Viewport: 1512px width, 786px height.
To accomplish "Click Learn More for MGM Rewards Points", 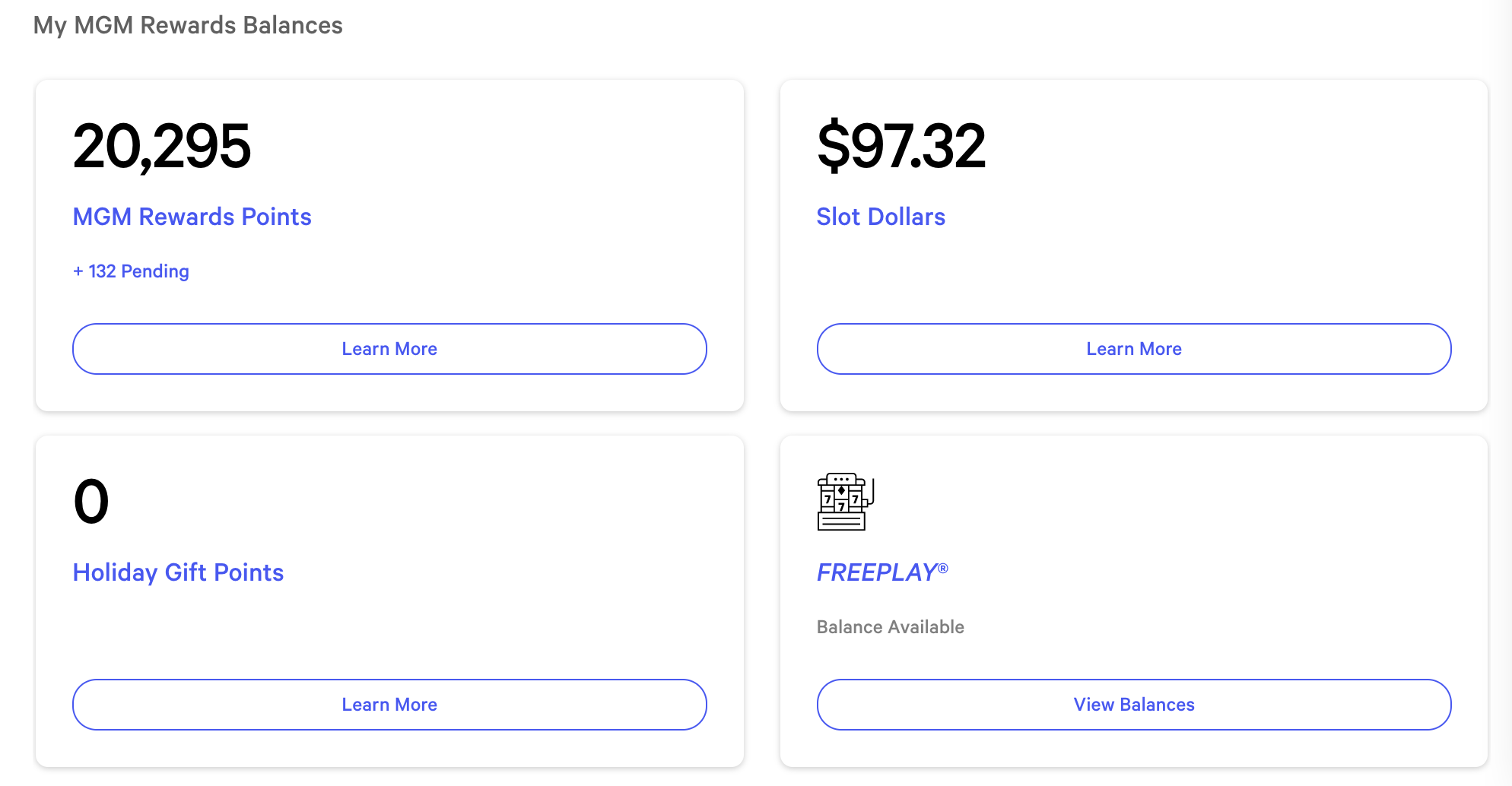I will click(x=389, y=349).
